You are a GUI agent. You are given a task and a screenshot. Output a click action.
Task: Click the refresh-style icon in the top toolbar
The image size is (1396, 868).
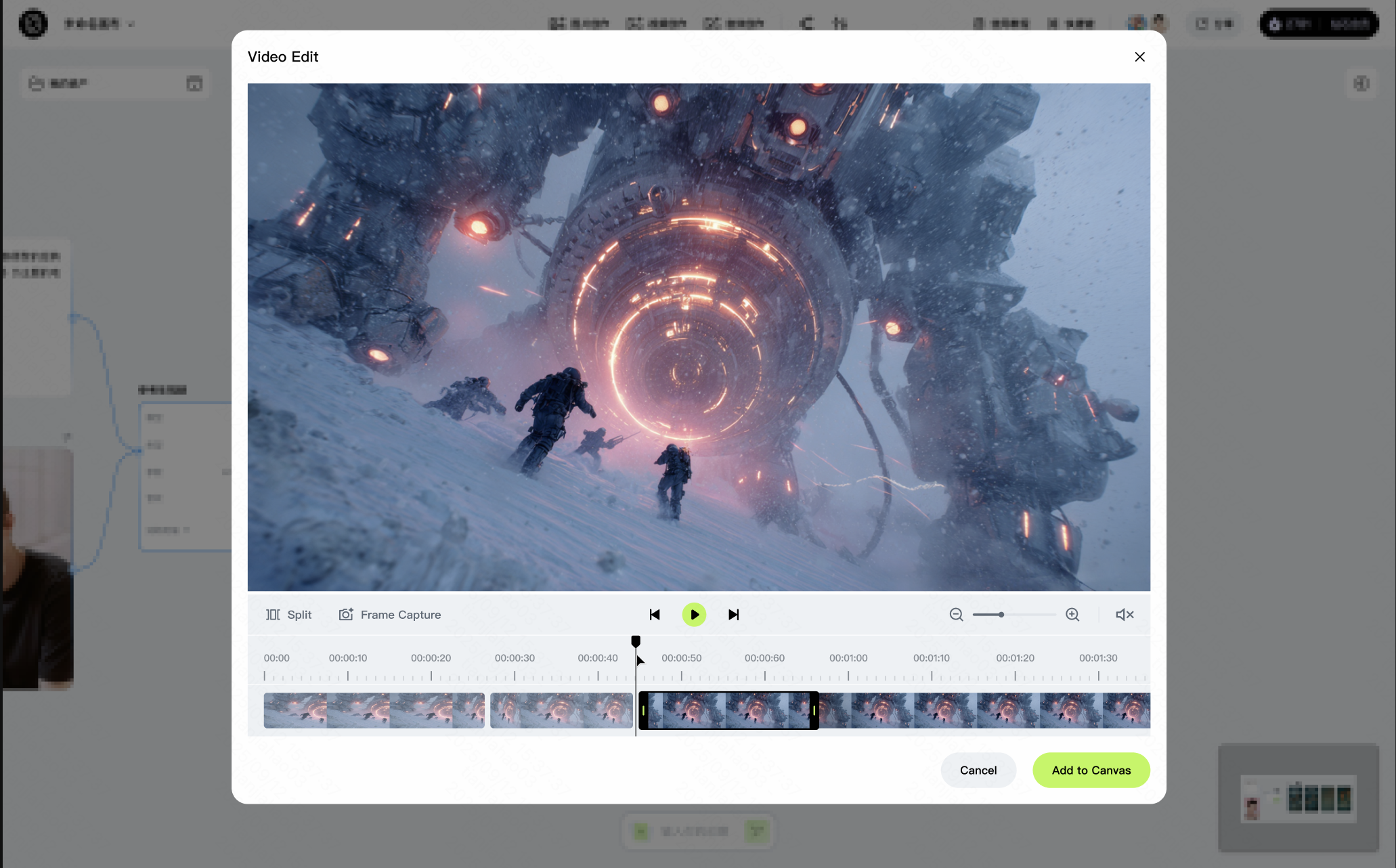point(806,23)
